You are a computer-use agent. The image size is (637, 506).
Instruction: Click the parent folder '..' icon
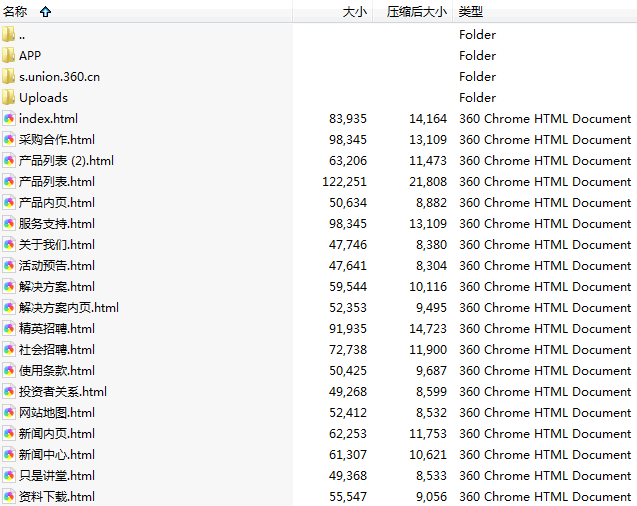point(9,35)
